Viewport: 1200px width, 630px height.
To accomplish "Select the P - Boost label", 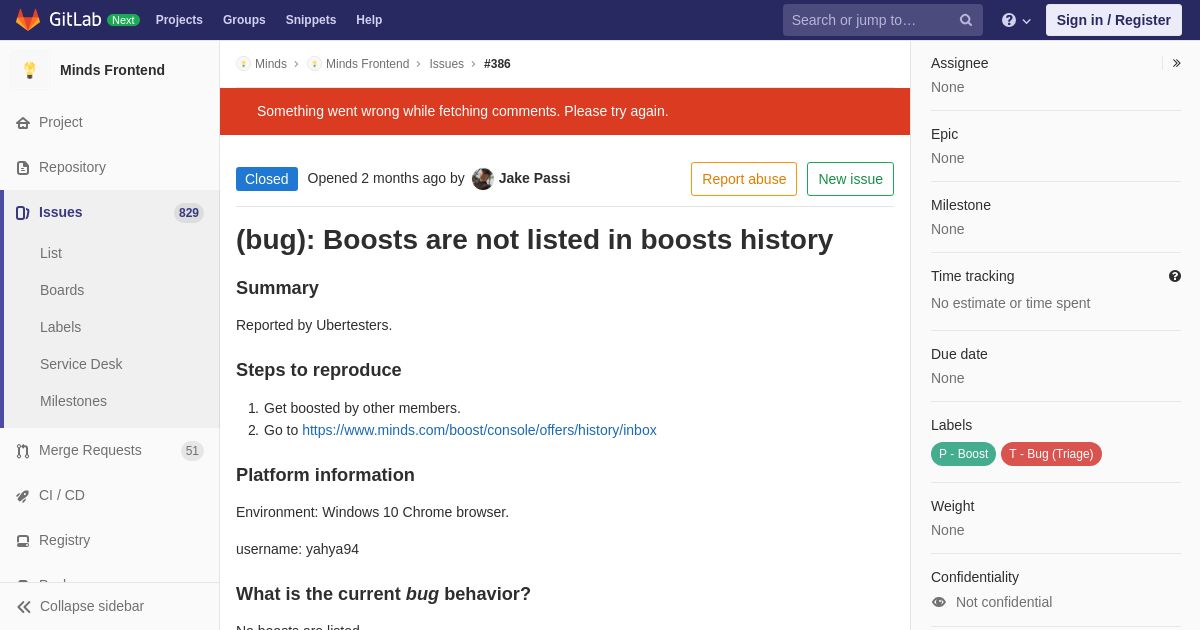I will point(963,454).
